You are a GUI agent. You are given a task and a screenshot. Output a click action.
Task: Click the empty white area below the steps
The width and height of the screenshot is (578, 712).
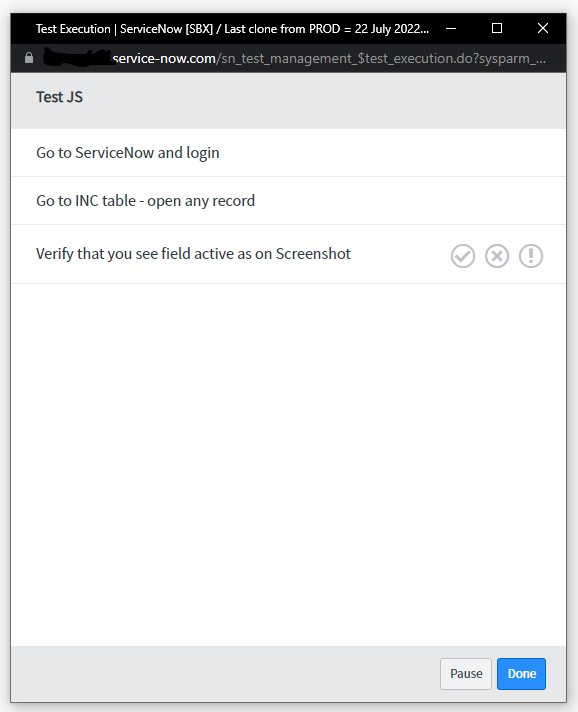(x=288, y=465)
